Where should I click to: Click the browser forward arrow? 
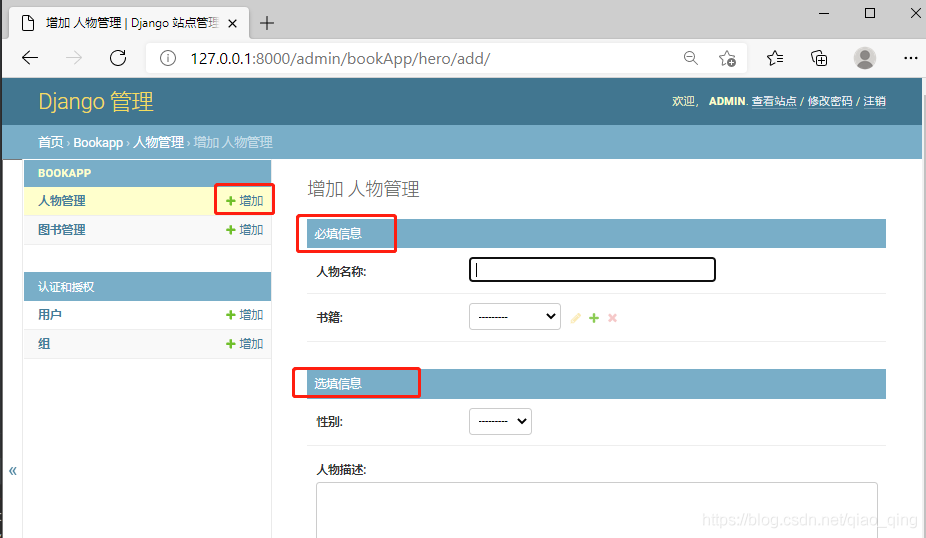click(74, 58)
